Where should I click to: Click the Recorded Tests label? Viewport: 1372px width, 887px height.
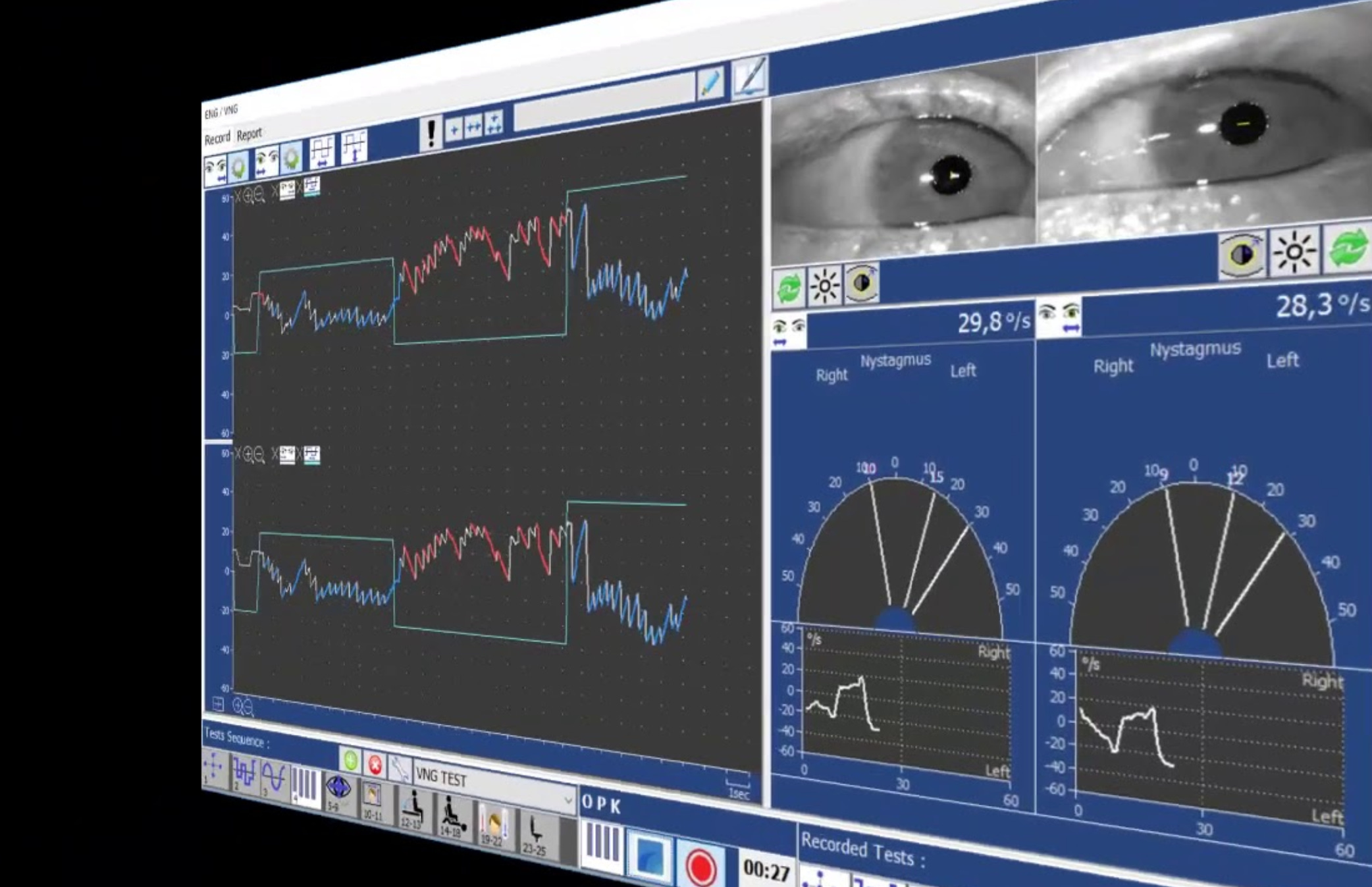[863, 849]
